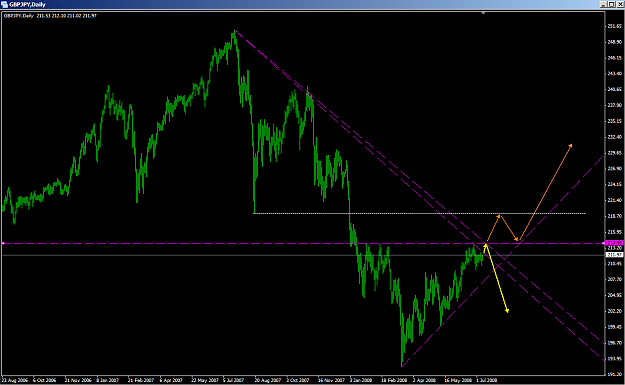
Task: Click the 1 Jul 2008 date label
Action: point(487,380)
